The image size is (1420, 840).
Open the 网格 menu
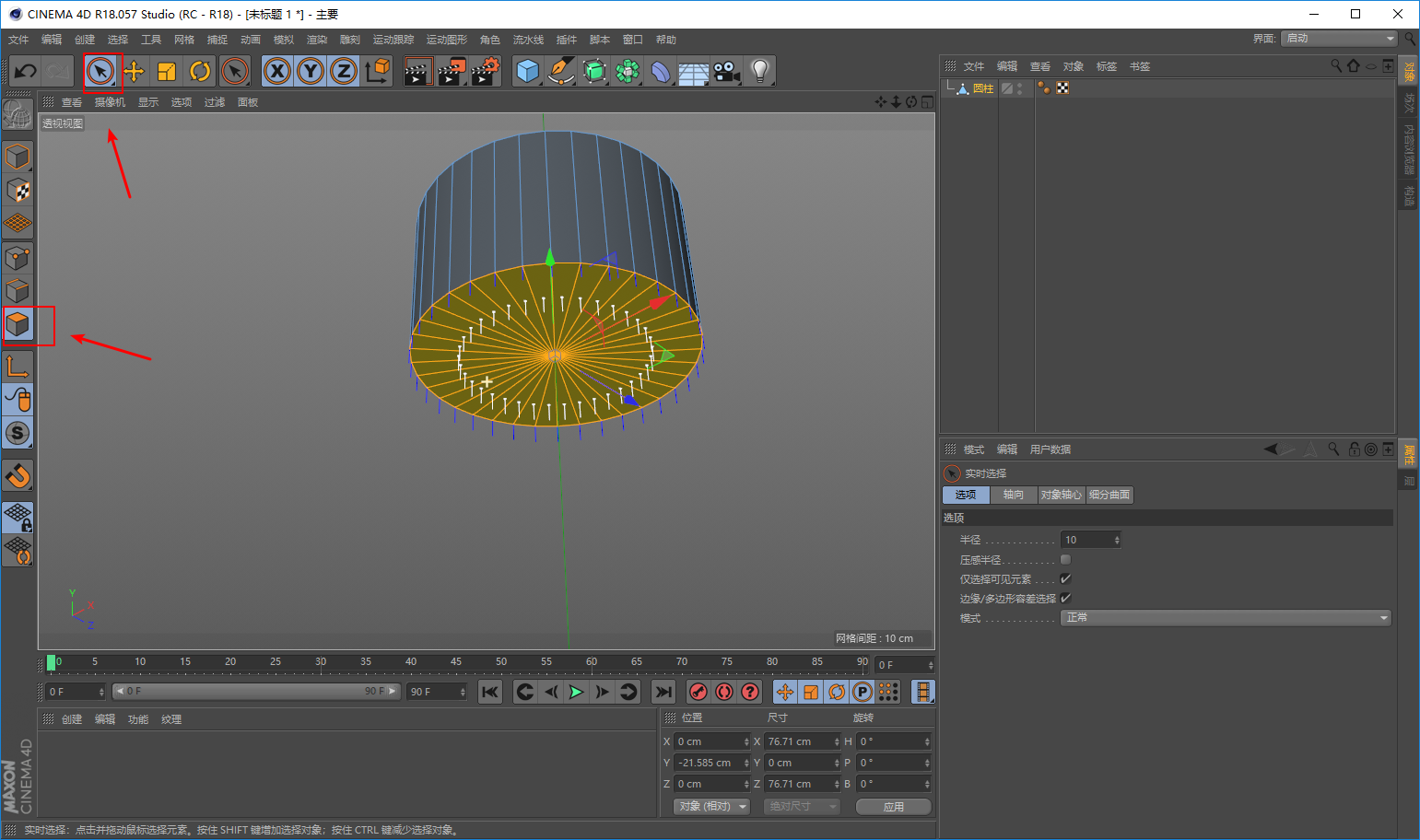pyautogui.click(x=184, y=40)
